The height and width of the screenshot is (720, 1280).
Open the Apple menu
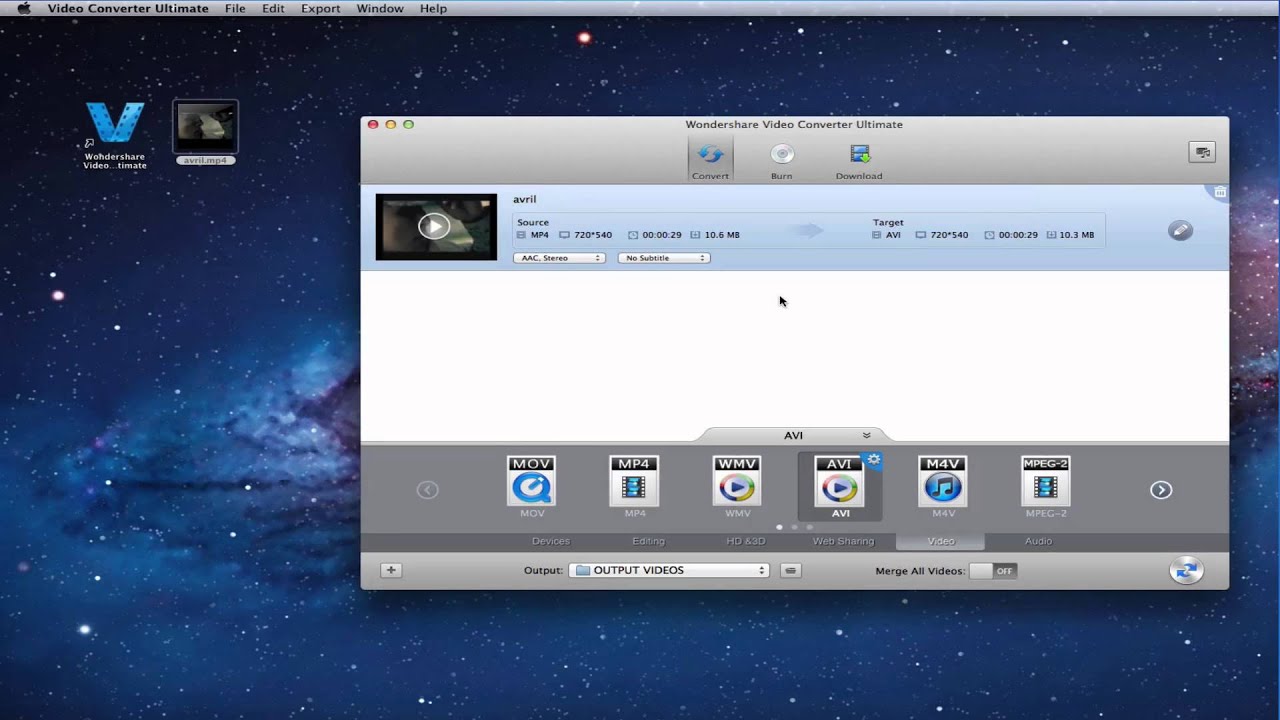[24, 8]
